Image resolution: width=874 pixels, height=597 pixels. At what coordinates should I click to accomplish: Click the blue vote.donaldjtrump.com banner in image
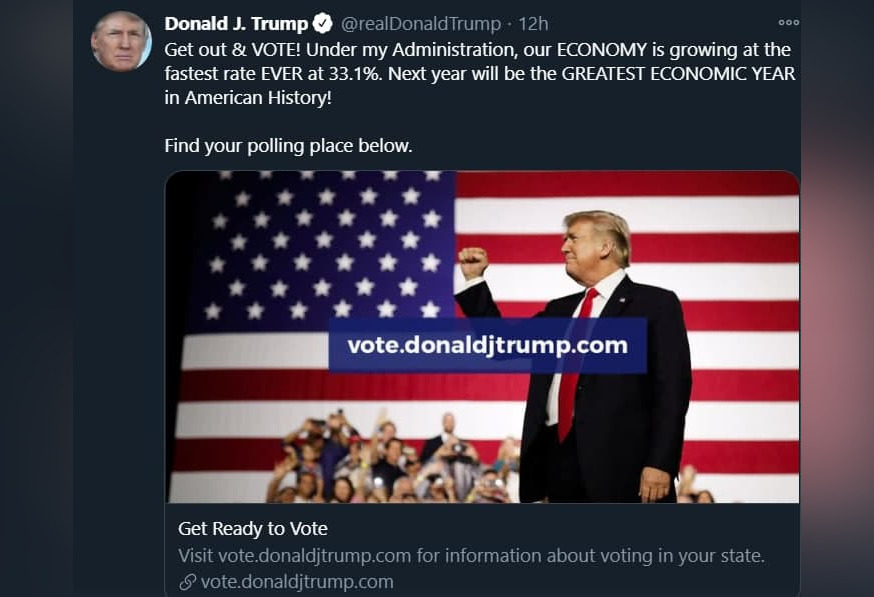pyautogui.click(x=487, y=346)
